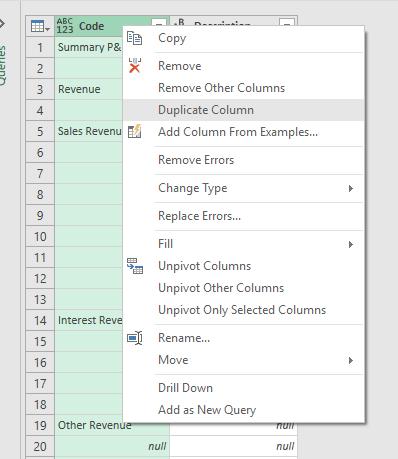Screen dimensions: 398x459
Task: Expand the Fill submenu arrow
Action: [x=350, y=244]
